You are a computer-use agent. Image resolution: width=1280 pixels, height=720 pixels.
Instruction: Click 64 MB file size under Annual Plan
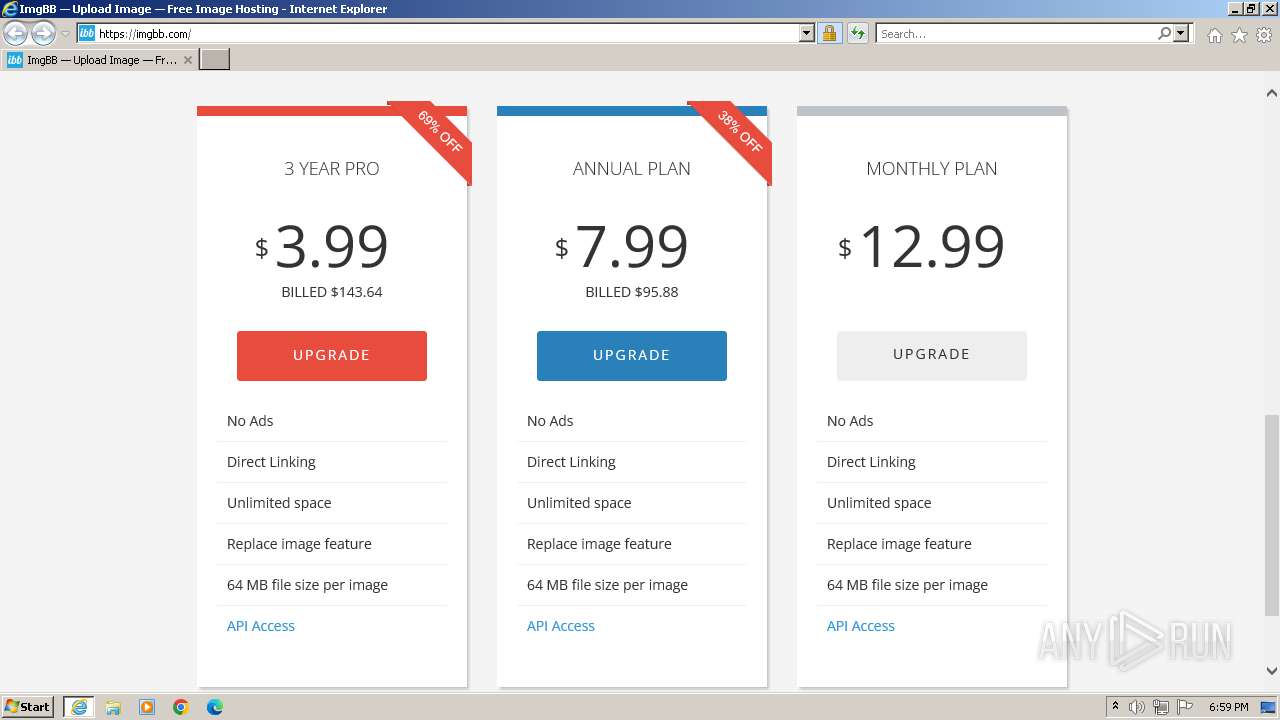point(607,585)
